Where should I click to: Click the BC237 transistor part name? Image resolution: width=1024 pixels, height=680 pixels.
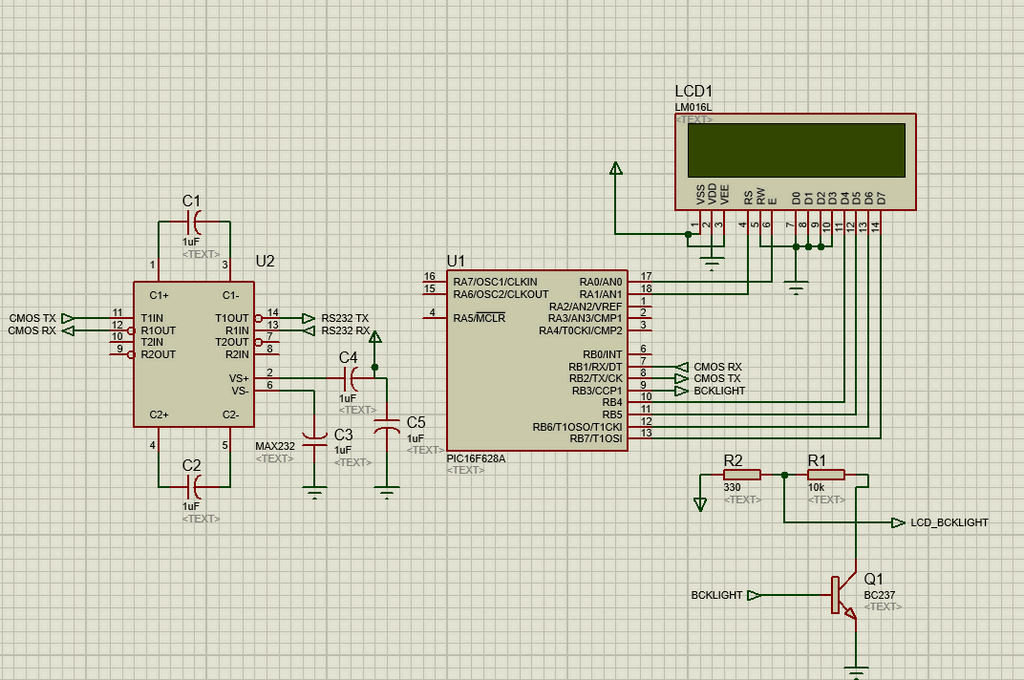click(x=880, y=595)
